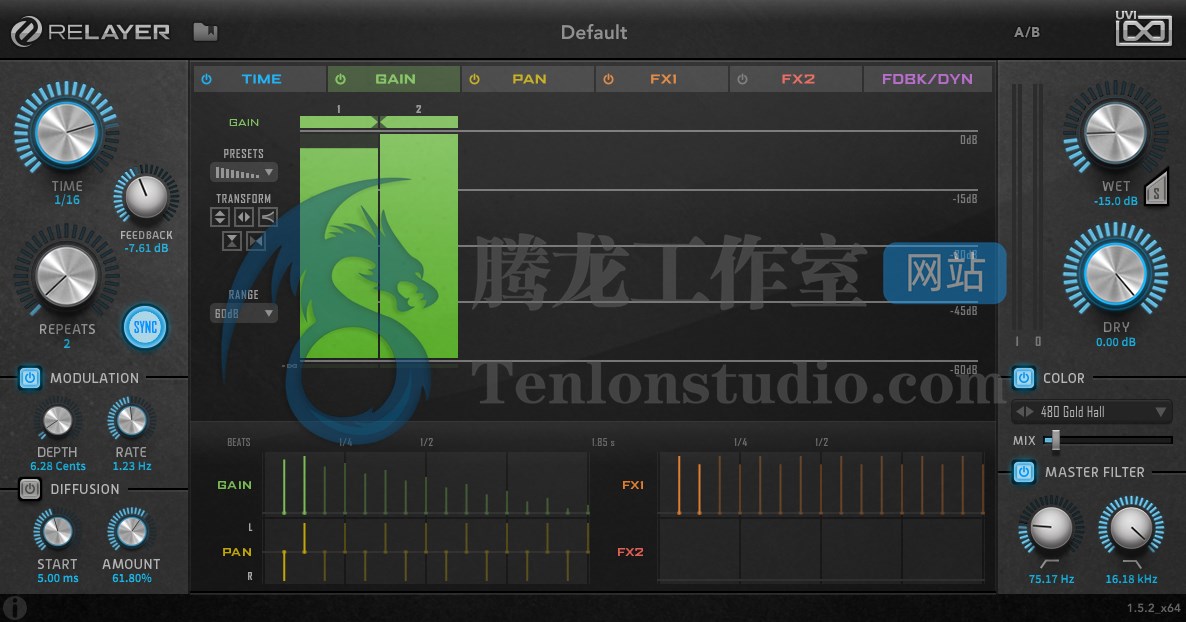The width and height of the screenshot is (1186, 622).
Task: Toggle the FX1 layer power button
Action: click(x=608, y=79)
